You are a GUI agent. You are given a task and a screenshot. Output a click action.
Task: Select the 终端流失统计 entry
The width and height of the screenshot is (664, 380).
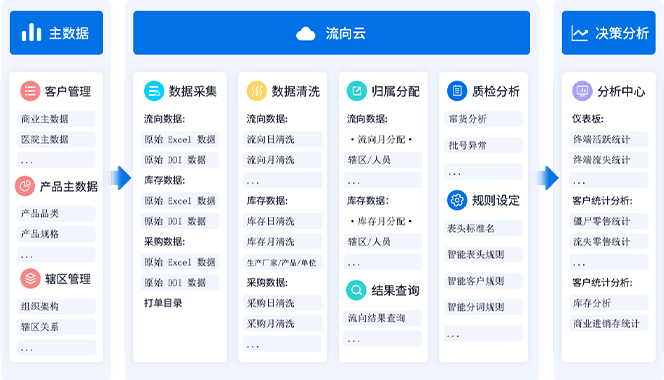(609, 160)
